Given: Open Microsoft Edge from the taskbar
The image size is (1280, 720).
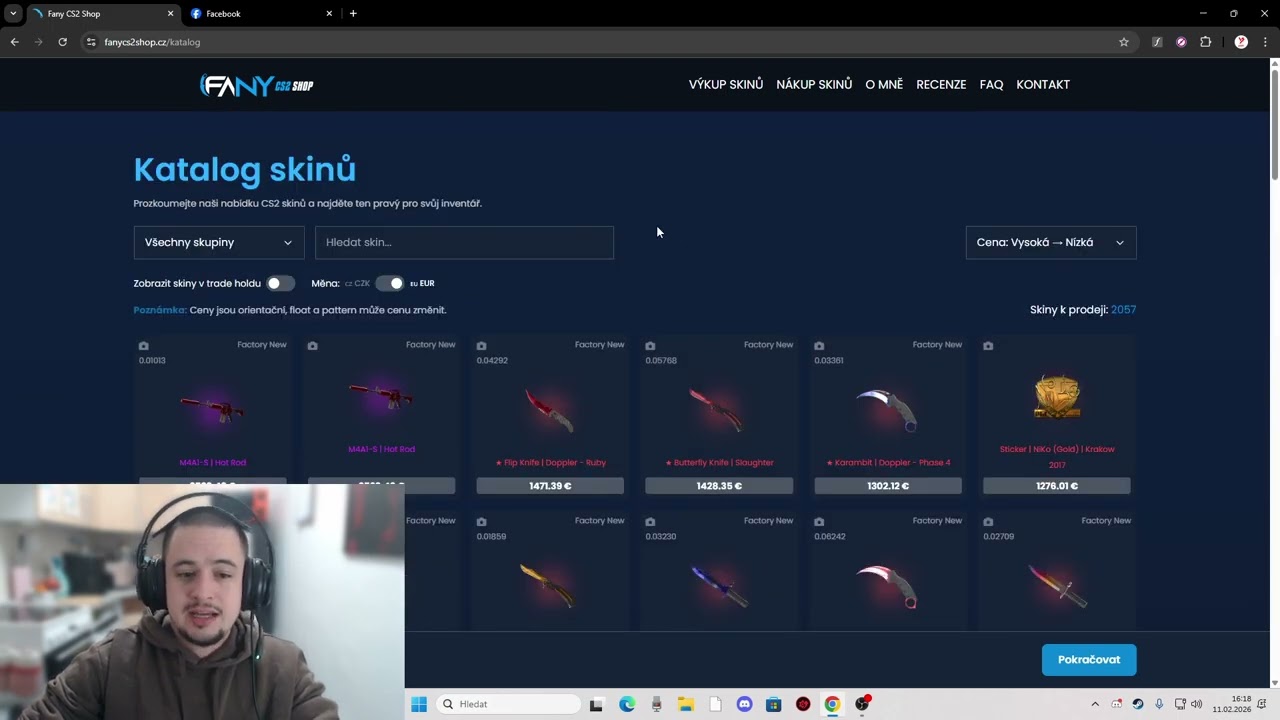Looking at the screenshot, I should tap(627, 704).
